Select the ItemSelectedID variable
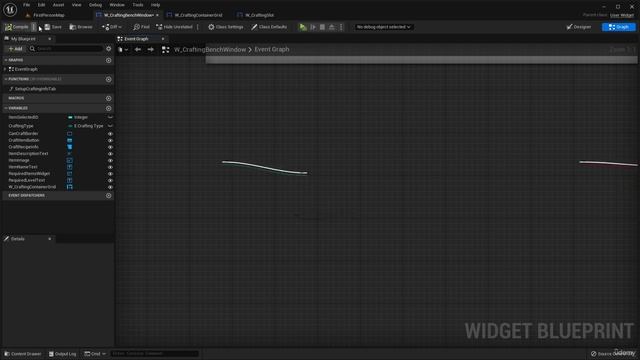Viewport: 640px width, 360px height. tap(23, 117)
